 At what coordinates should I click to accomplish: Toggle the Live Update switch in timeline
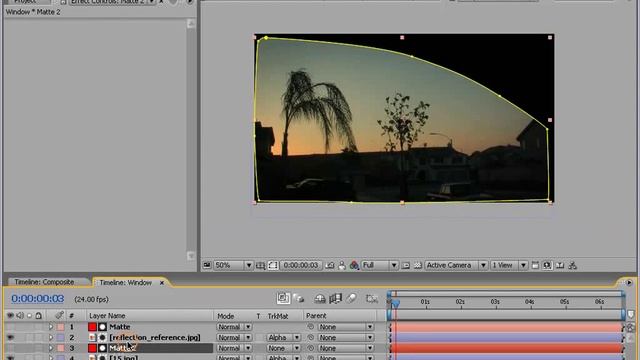(x=283, y=298)
